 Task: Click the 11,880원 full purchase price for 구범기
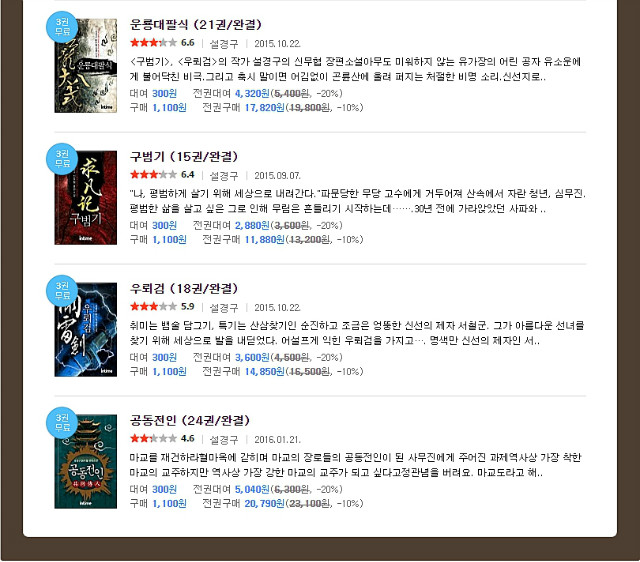pos(264,240)
